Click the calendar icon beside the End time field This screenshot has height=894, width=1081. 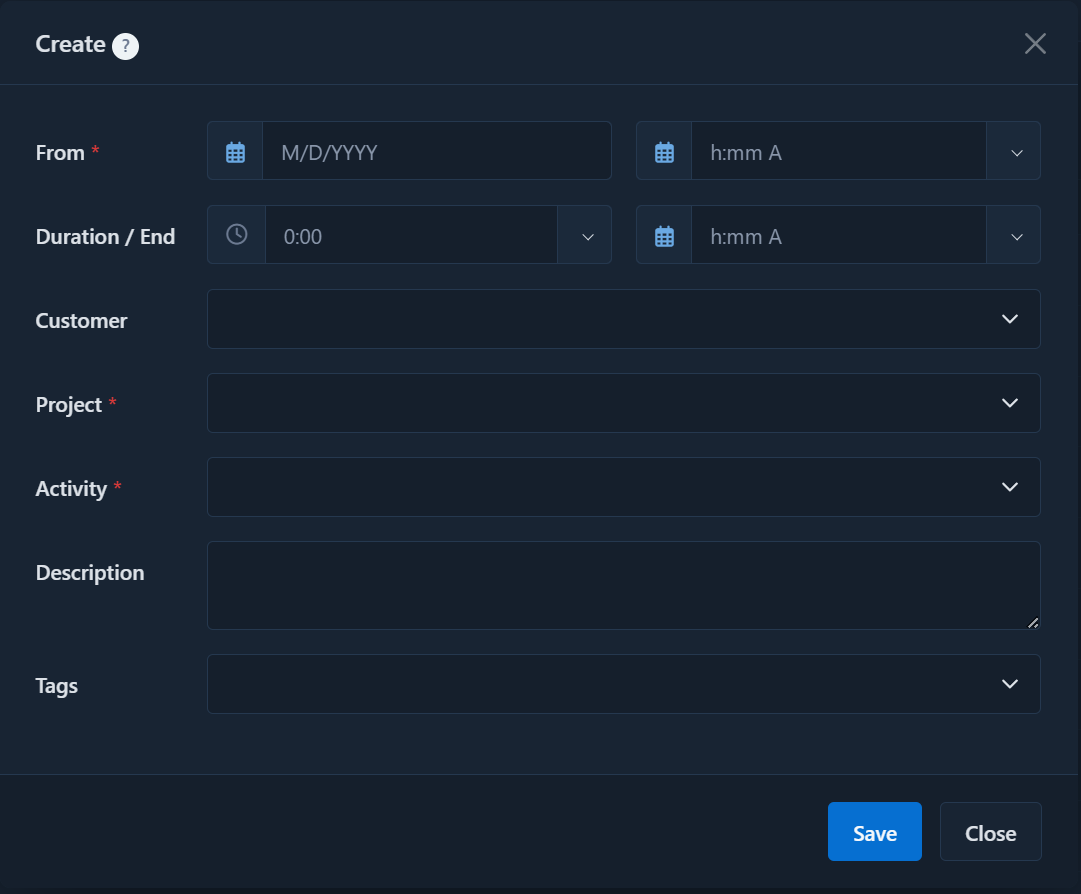[x=664, y=236]
